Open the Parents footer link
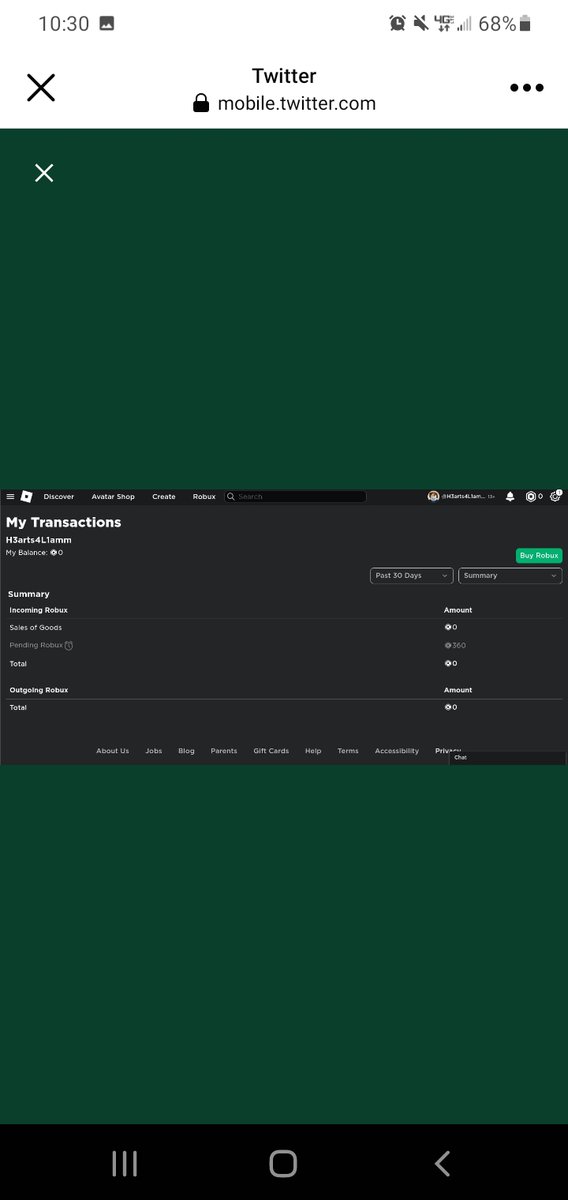This screenshot has height=1200, width=568. [x=224, y=751]
